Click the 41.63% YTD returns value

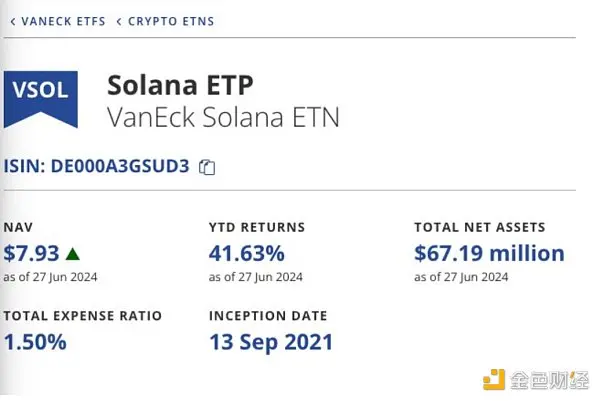(x=246, y=253)
